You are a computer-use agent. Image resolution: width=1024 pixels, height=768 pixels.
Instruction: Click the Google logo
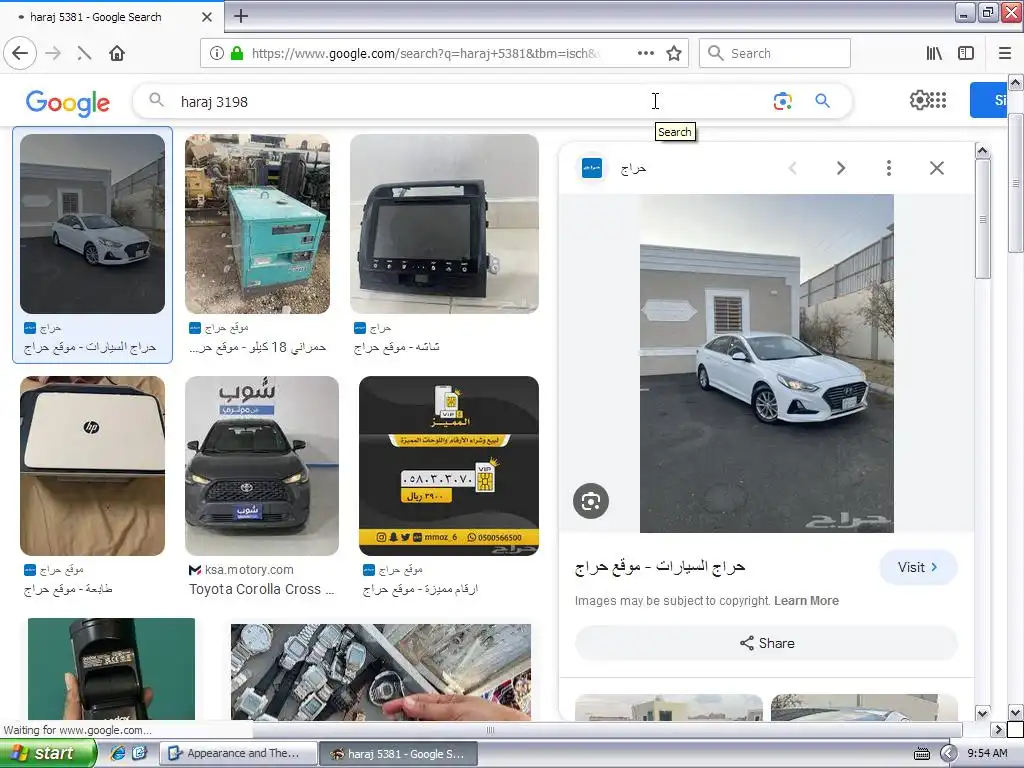[68, 103]
